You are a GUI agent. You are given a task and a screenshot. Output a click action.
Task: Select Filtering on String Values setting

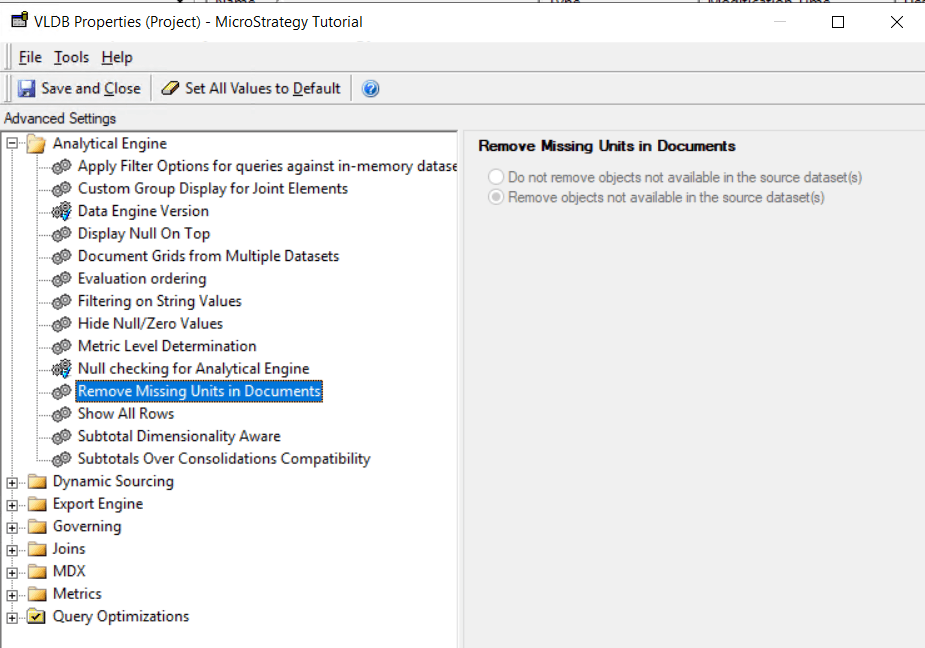click(x=160, y=301)
